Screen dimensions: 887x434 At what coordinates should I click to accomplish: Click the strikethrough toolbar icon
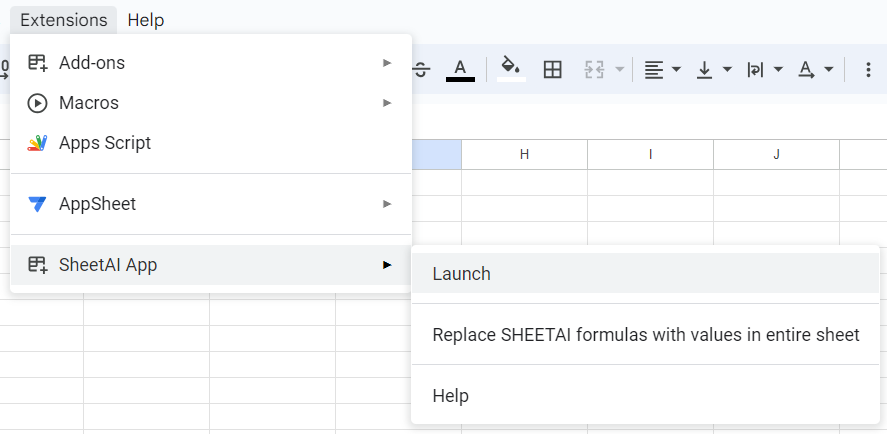[x=421, y=70]
